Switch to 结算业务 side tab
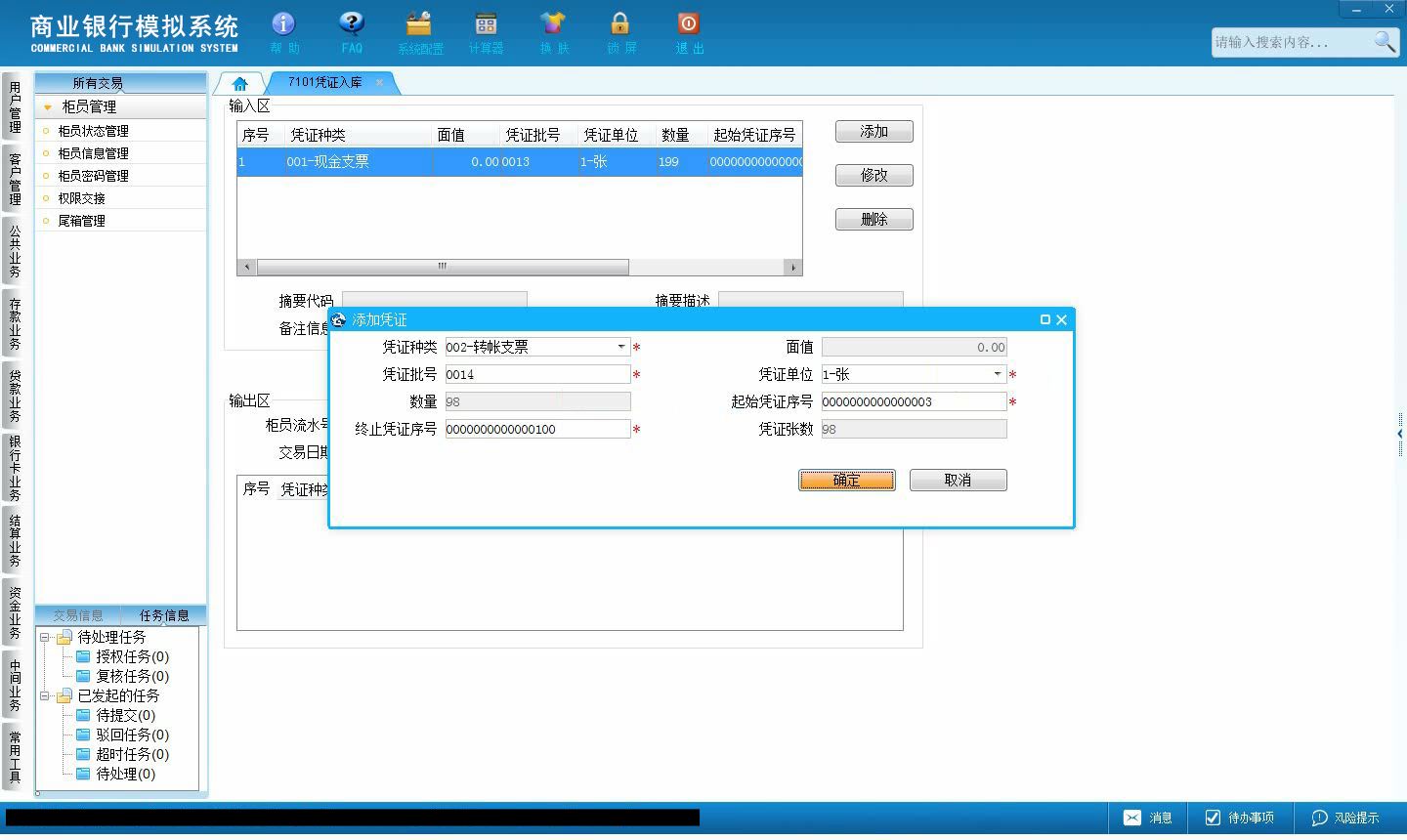Image resolution: width=1407 pixels, height=840 pixels. tap(15, 540)
